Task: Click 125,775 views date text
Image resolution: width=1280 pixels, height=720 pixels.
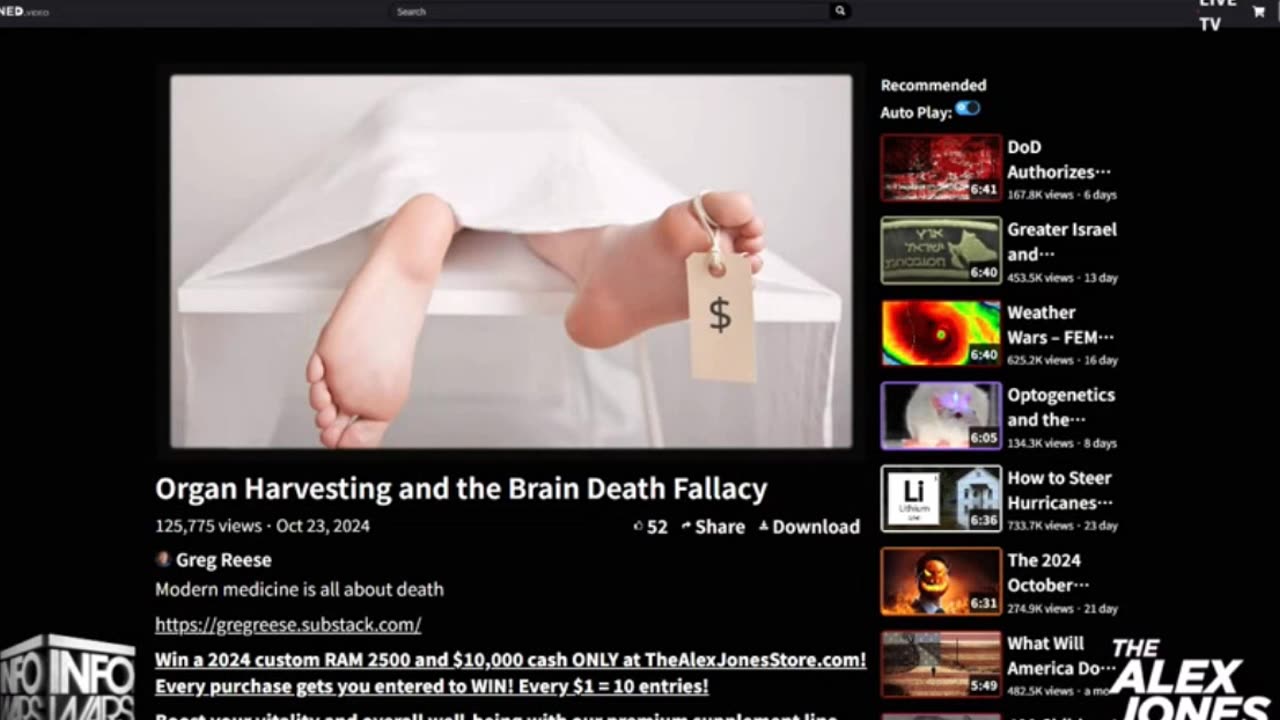Action: pyautogui.click(x=262, y=526)
